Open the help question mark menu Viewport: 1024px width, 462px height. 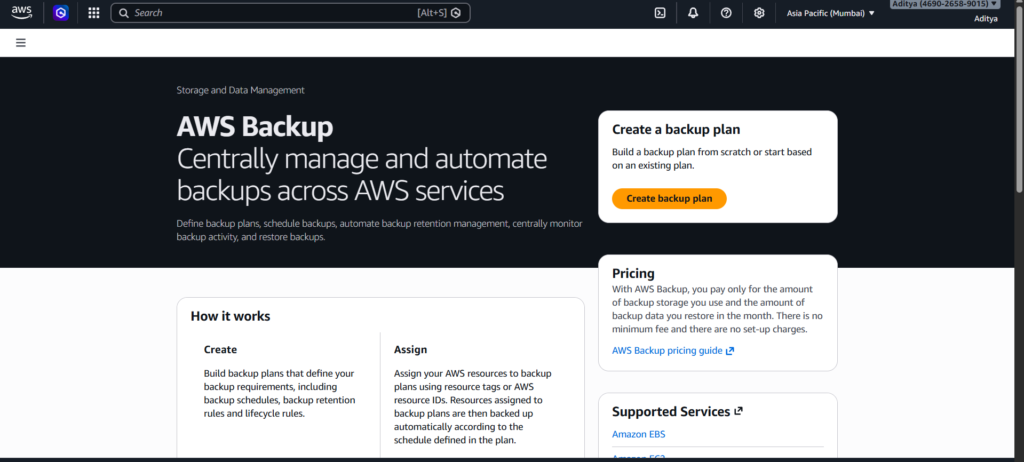click(x=726, y=13)
